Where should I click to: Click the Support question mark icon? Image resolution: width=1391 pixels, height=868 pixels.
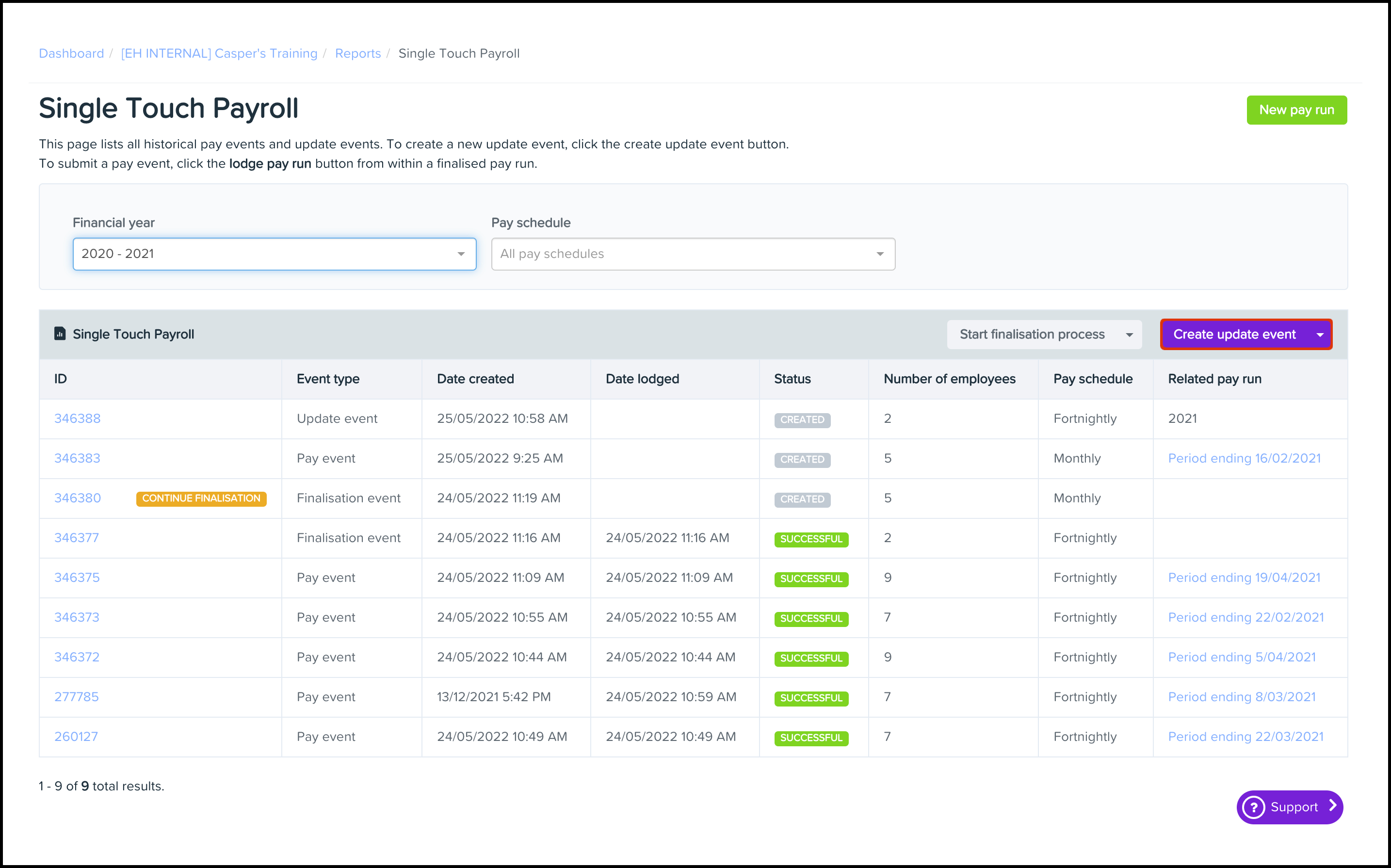point(1254,807)
